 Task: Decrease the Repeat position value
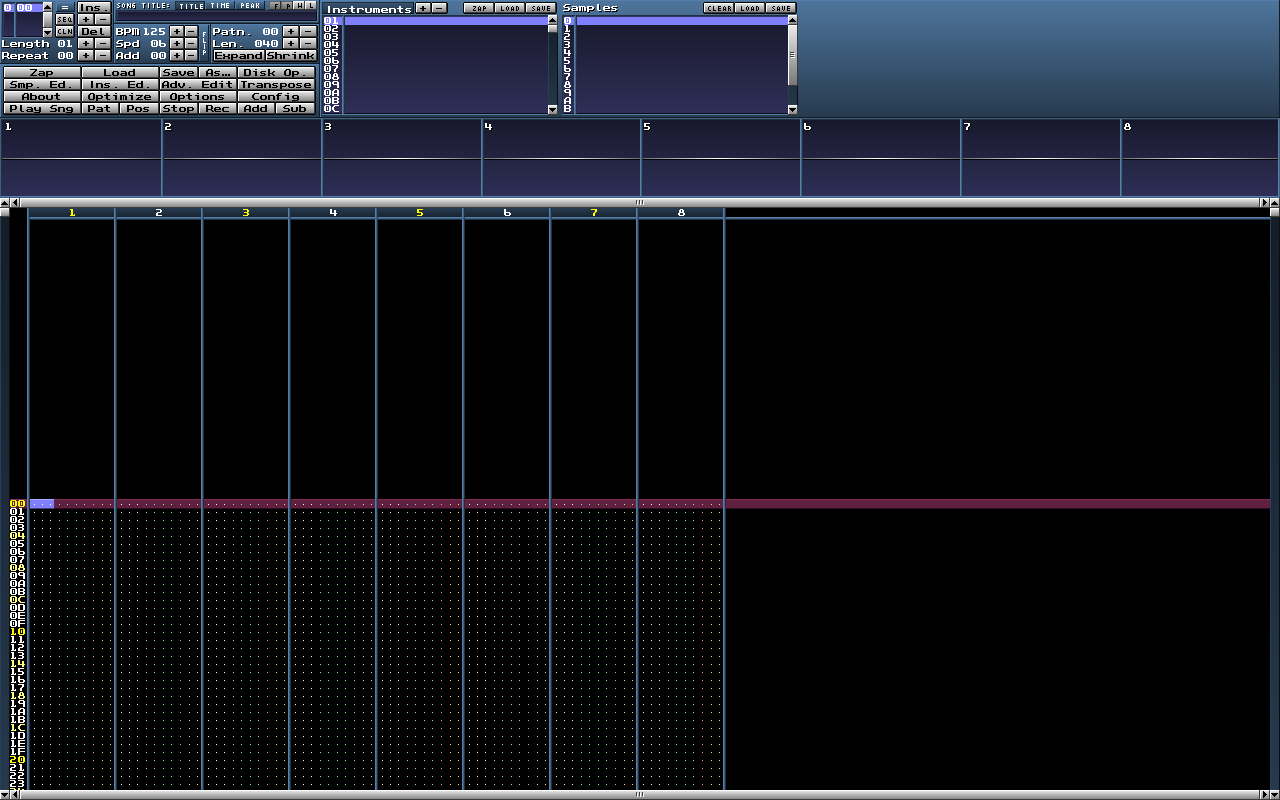pyautogui.click(x=102, y=55)
